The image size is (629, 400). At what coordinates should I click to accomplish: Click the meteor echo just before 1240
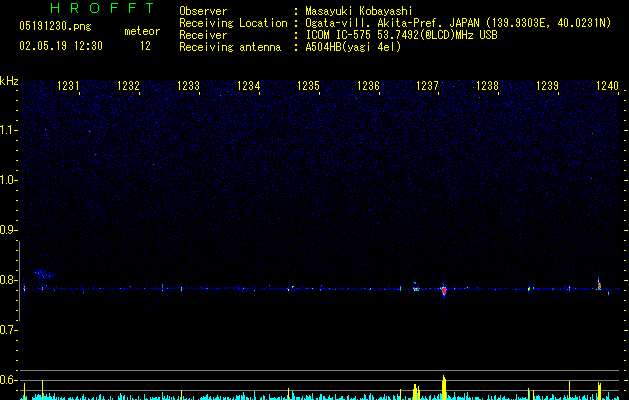(x=599, y=284)
